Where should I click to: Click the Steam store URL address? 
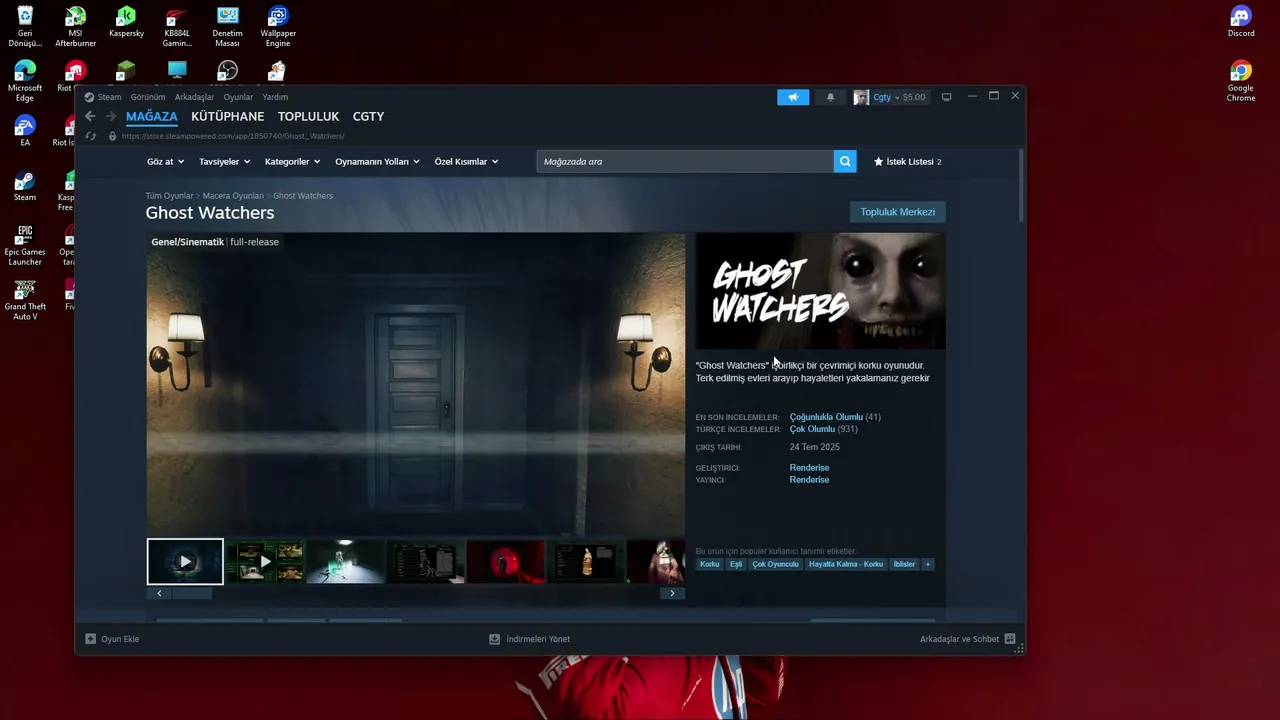233,136
